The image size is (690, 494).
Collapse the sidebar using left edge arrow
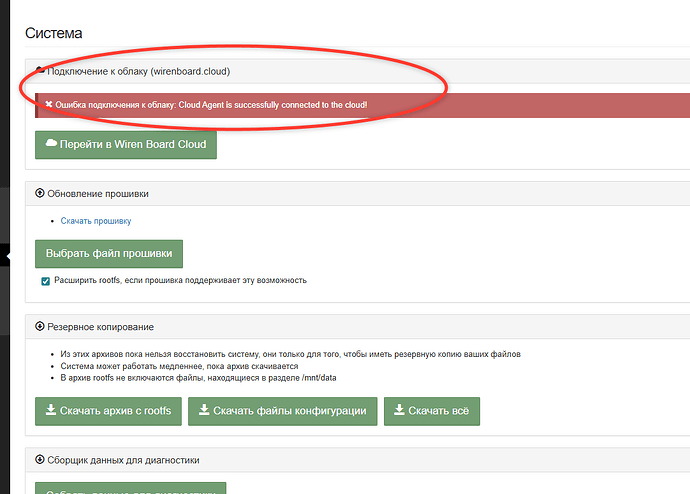point(8,255)
